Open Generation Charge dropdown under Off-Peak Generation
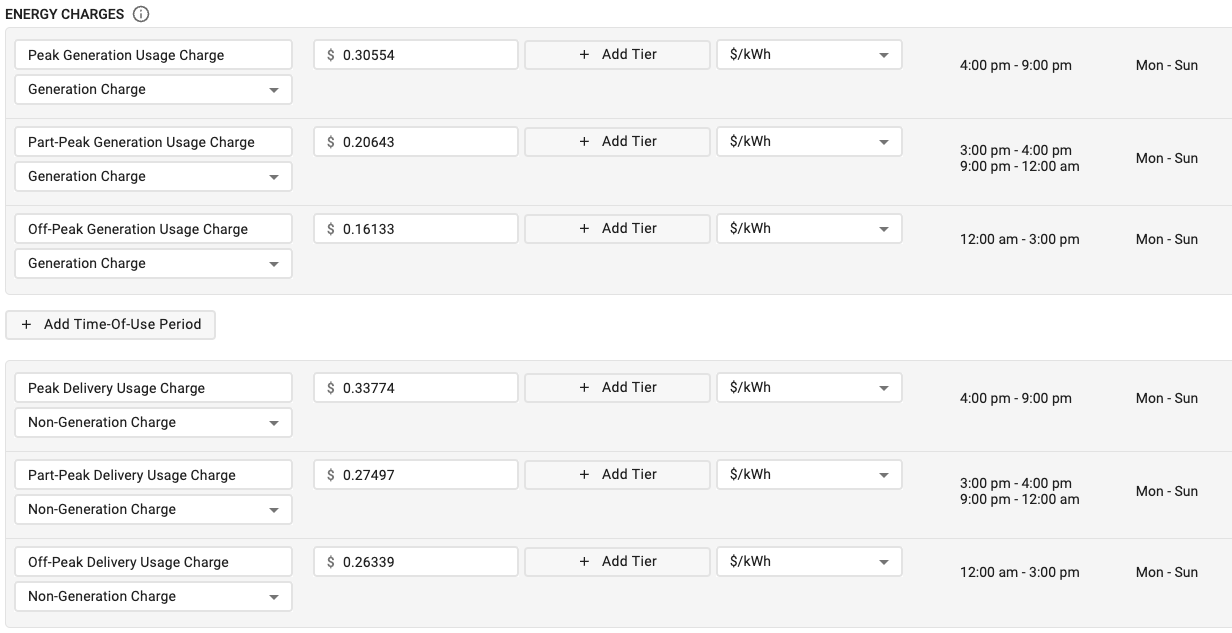This screenshot has height=633, width=1232. tap(154, 264)
